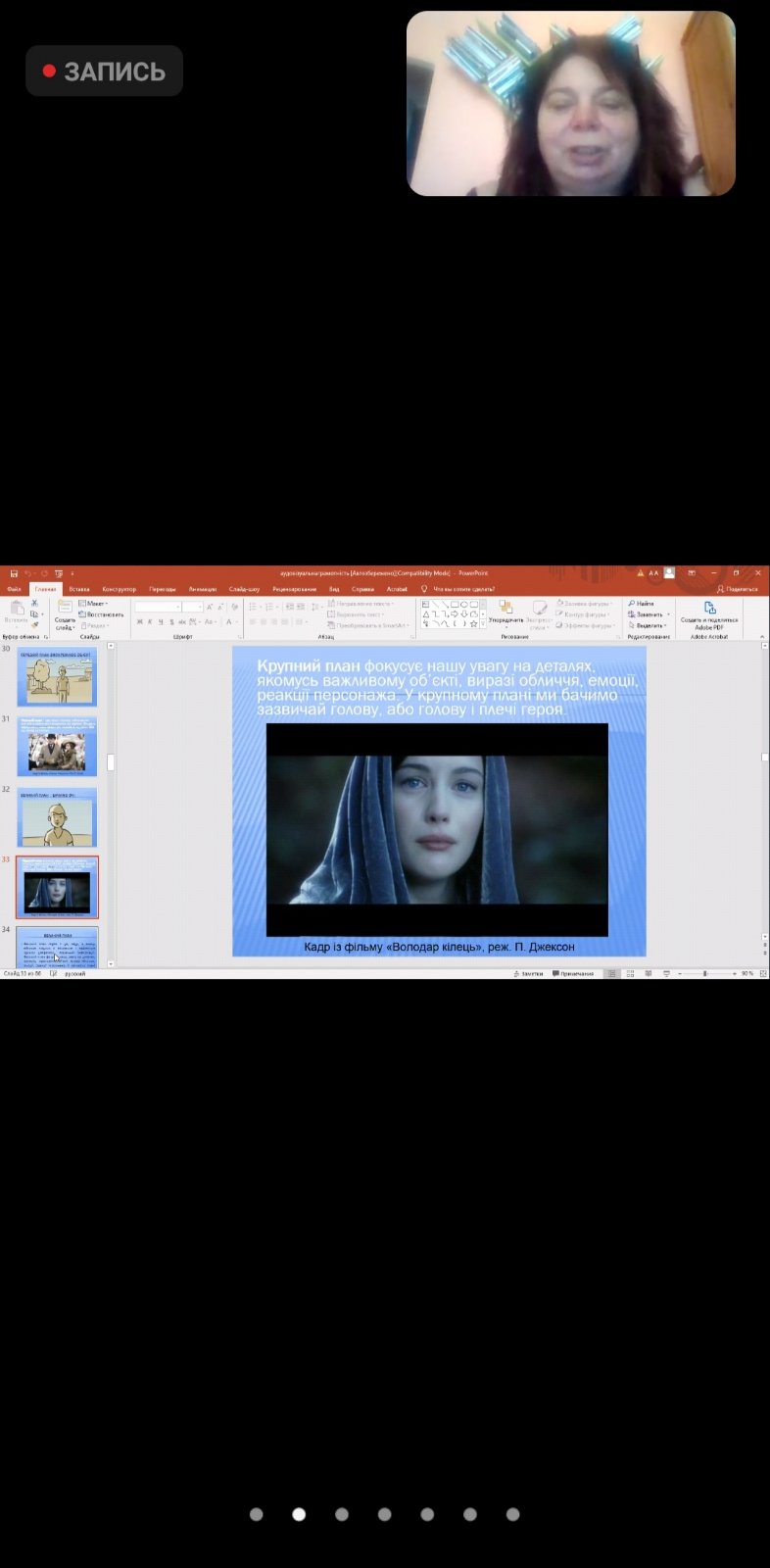The height and width of the screenshot is (1568, 770).
Task: Click the Примечания (Comments) status bar button
Action: (574, 973)
